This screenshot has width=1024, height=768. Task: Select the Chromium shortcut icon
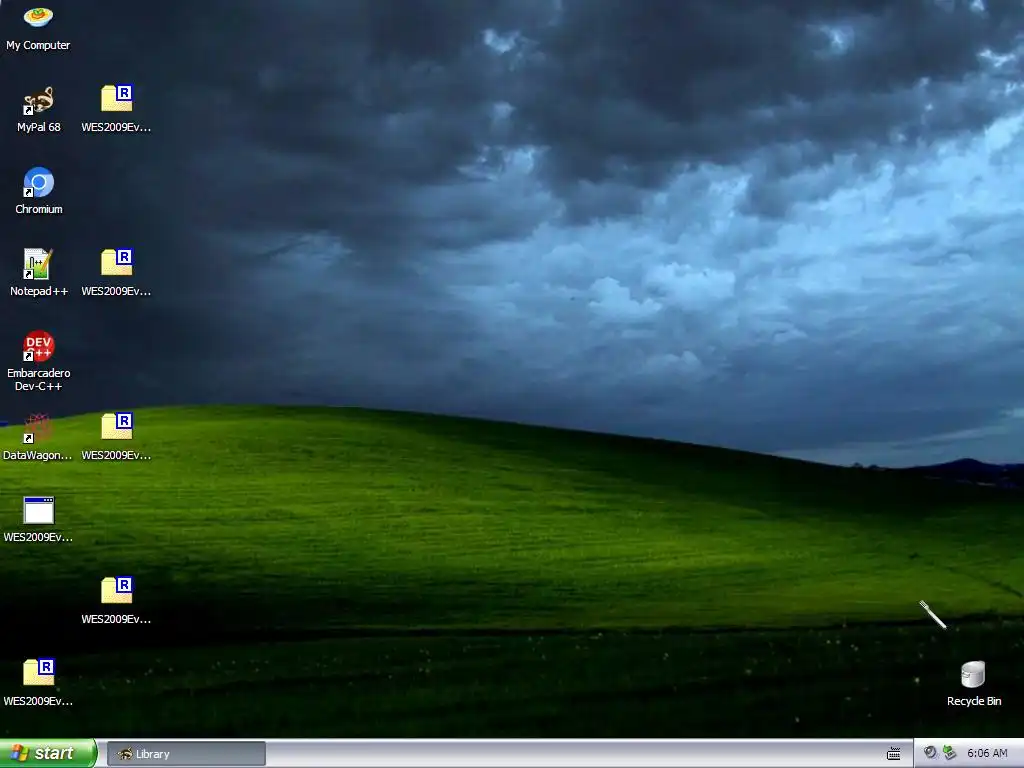coord(39,191)
